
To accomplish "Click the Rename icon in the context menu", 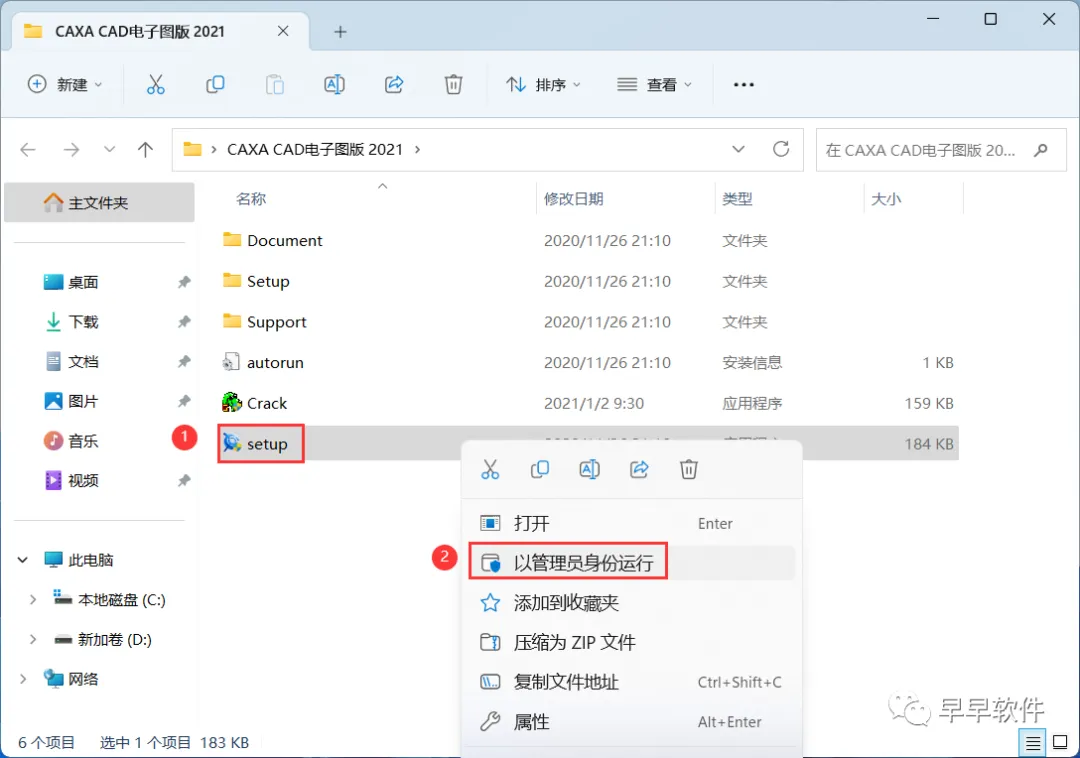I will [590, 470].
